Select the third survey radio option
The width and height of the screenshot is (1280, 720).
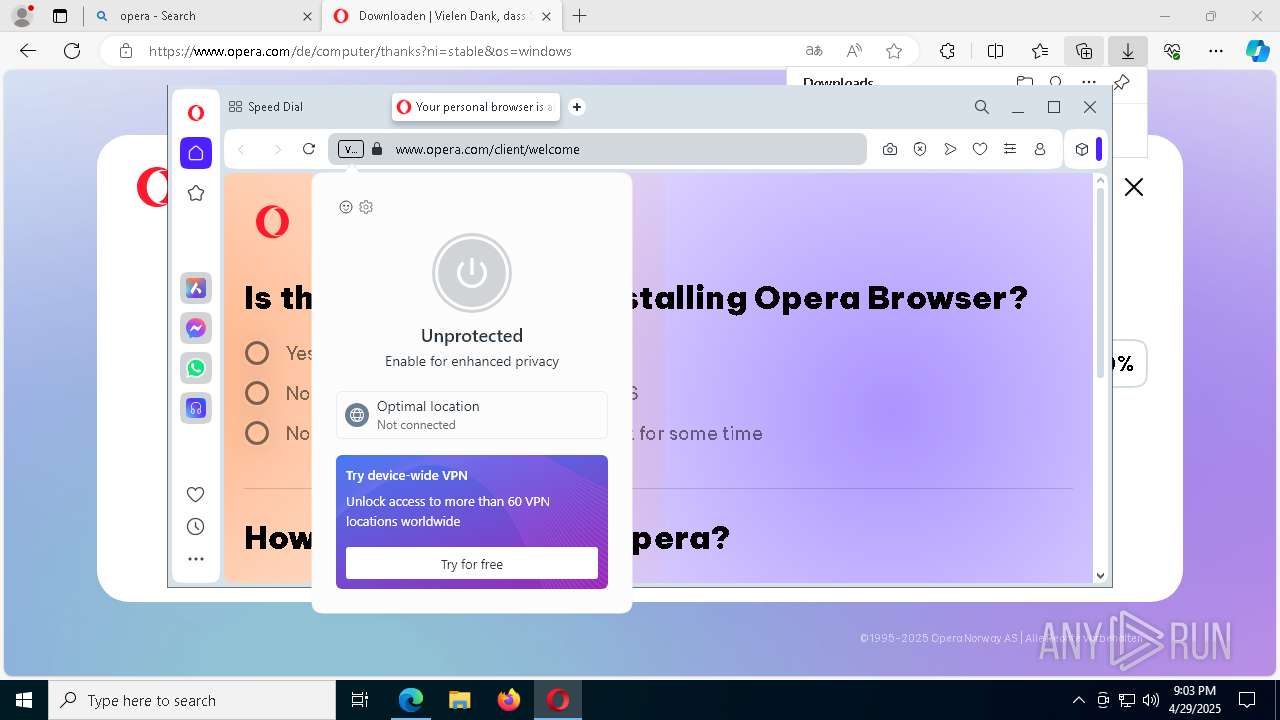click(x=257, y=433)
